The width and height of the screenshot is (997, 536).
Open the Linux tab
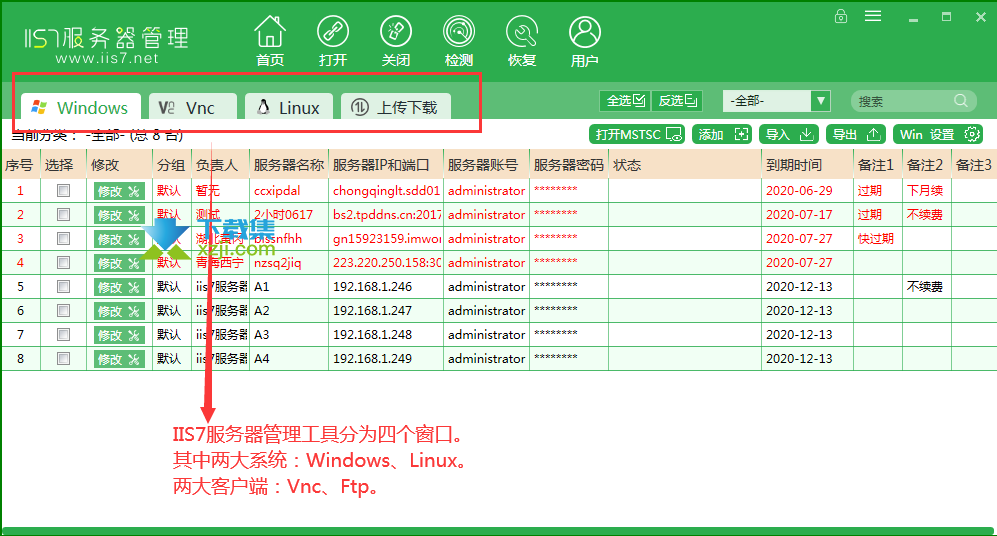click(289, 107)
